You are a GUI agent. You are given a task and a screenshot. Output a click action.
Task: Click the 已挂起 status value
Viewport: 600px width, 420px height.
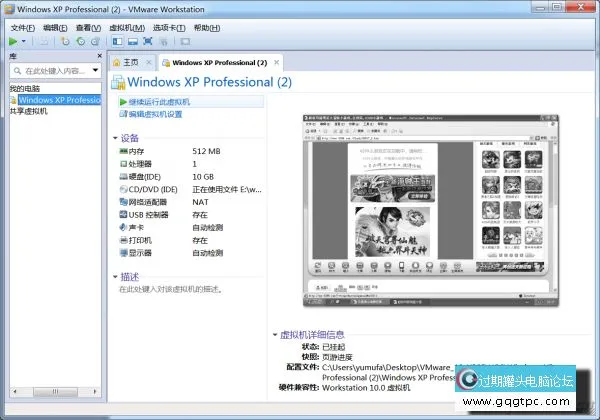coord(333,347)
